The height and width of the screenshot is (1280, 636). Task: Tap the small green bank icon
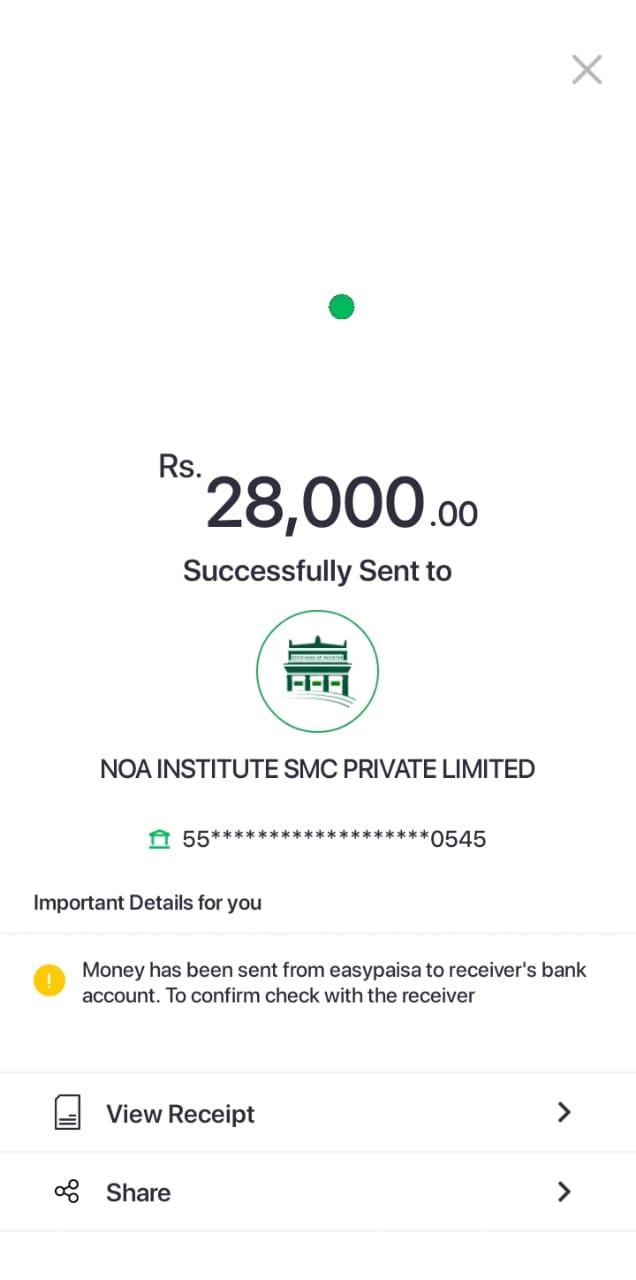(159, 839)
